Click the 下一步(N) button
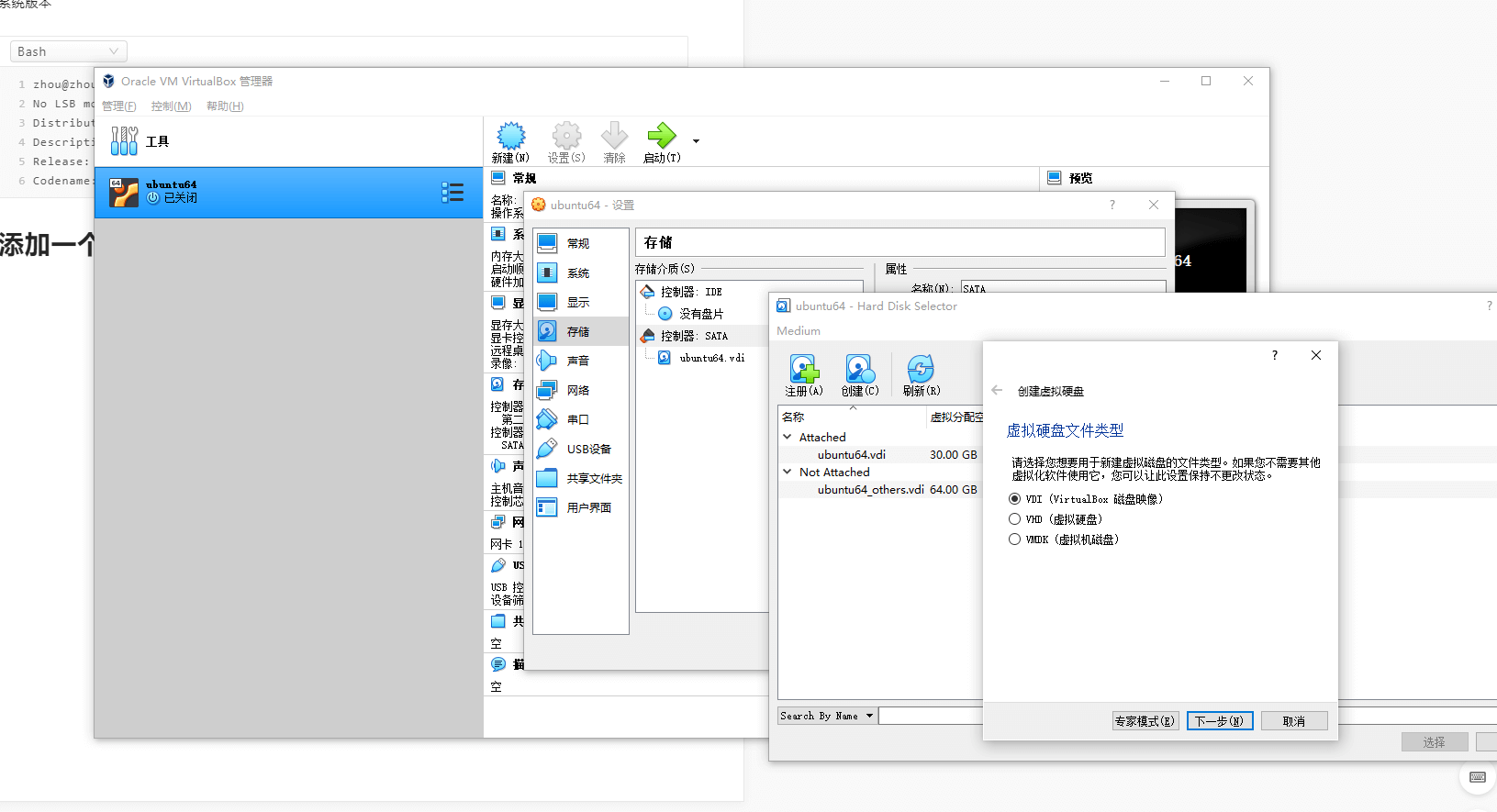Image resolution: width=1497 pixels, height=812 pixels. pyautogui.click(x=1220, y=721)
